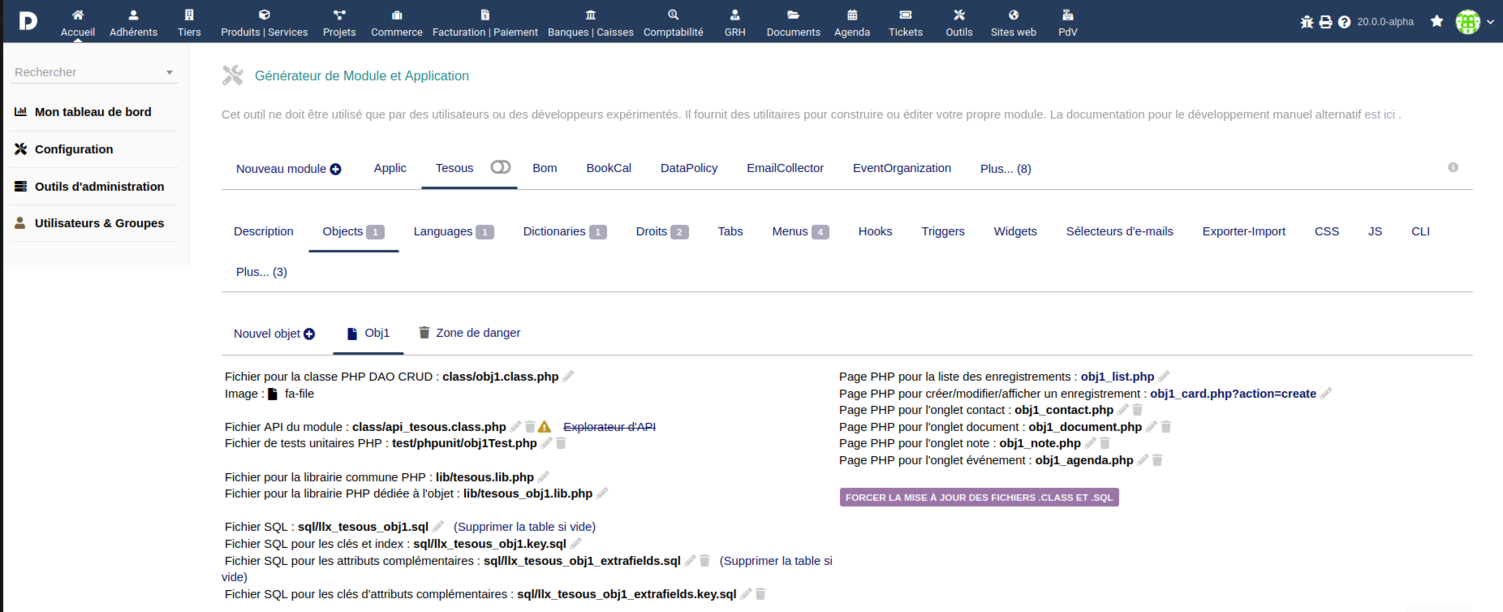Expand the Plus... (3) tabs list
The height and width of the screenshot is (612, 1503).
261,272
